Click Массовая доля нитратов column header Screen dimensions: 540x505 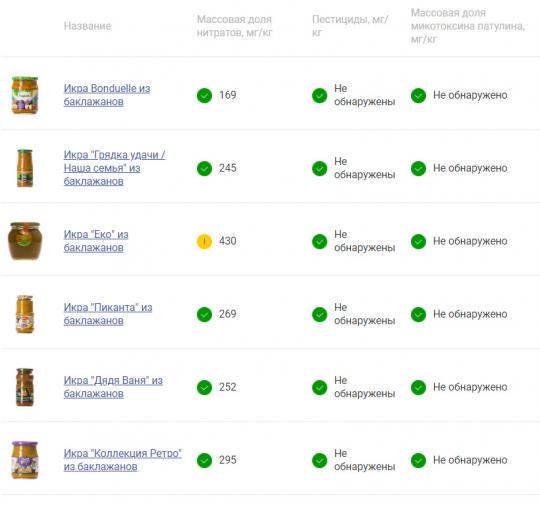pos(235,26)
